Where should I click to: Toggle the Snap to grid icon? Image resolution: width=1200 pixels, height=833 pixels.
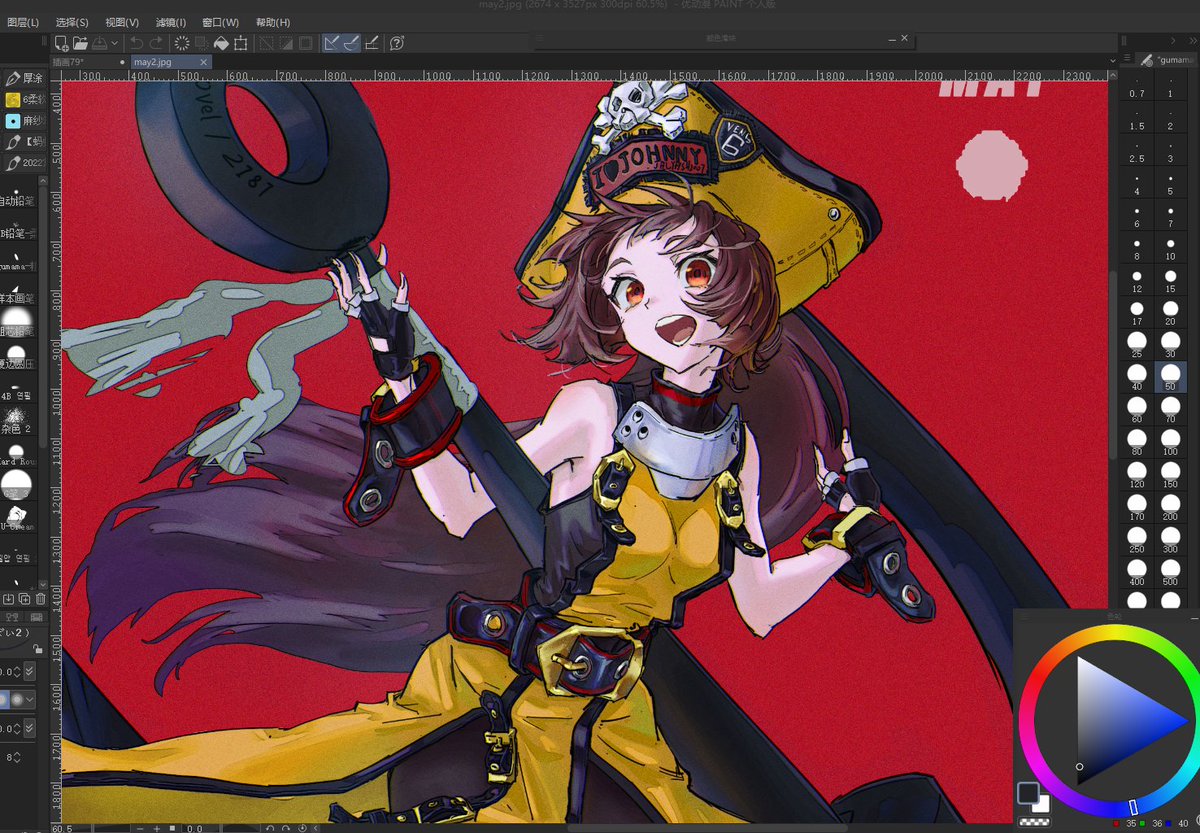[x=372, y=43]
